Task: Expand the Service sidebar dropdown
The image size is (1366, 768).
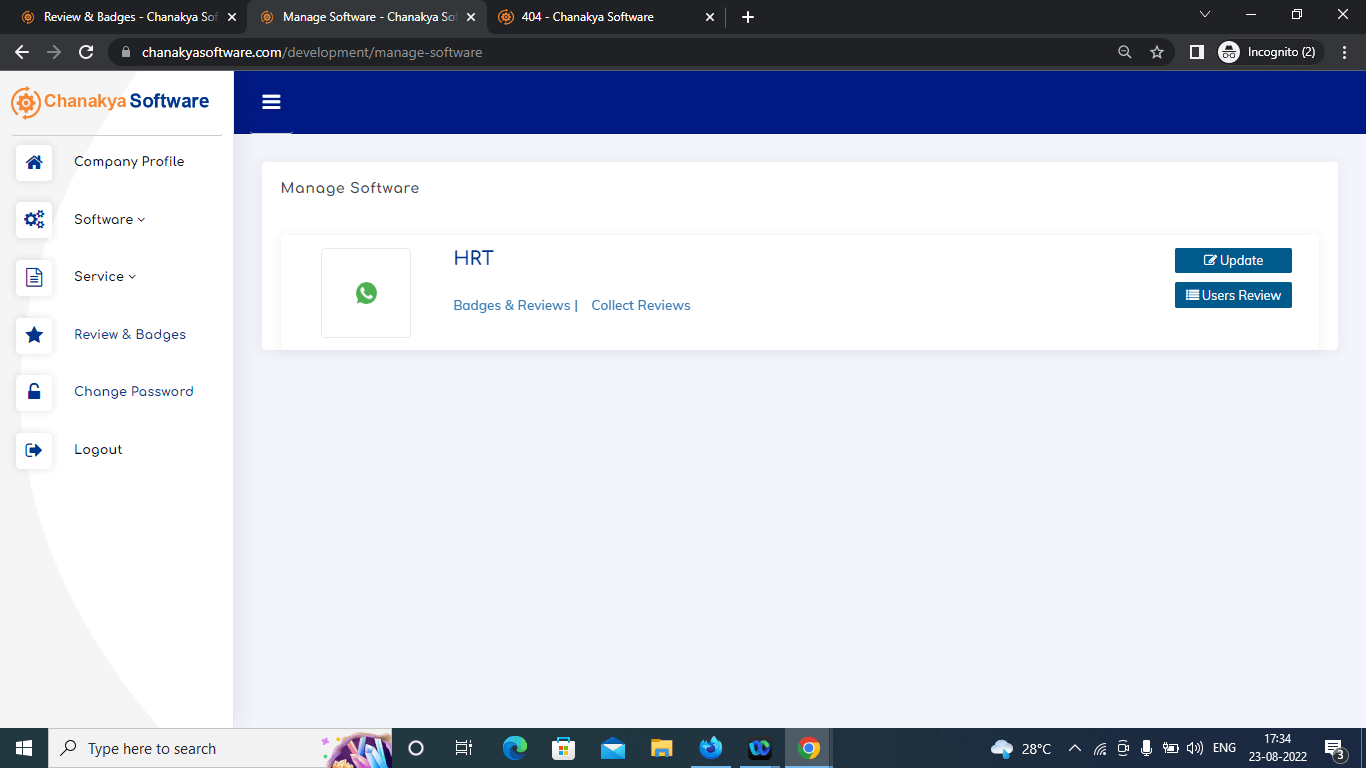Action: tap(105, 276)
